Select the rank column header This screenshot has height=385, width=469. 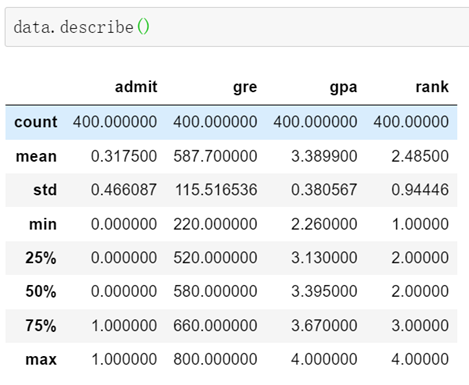click(x=432, y=87)
